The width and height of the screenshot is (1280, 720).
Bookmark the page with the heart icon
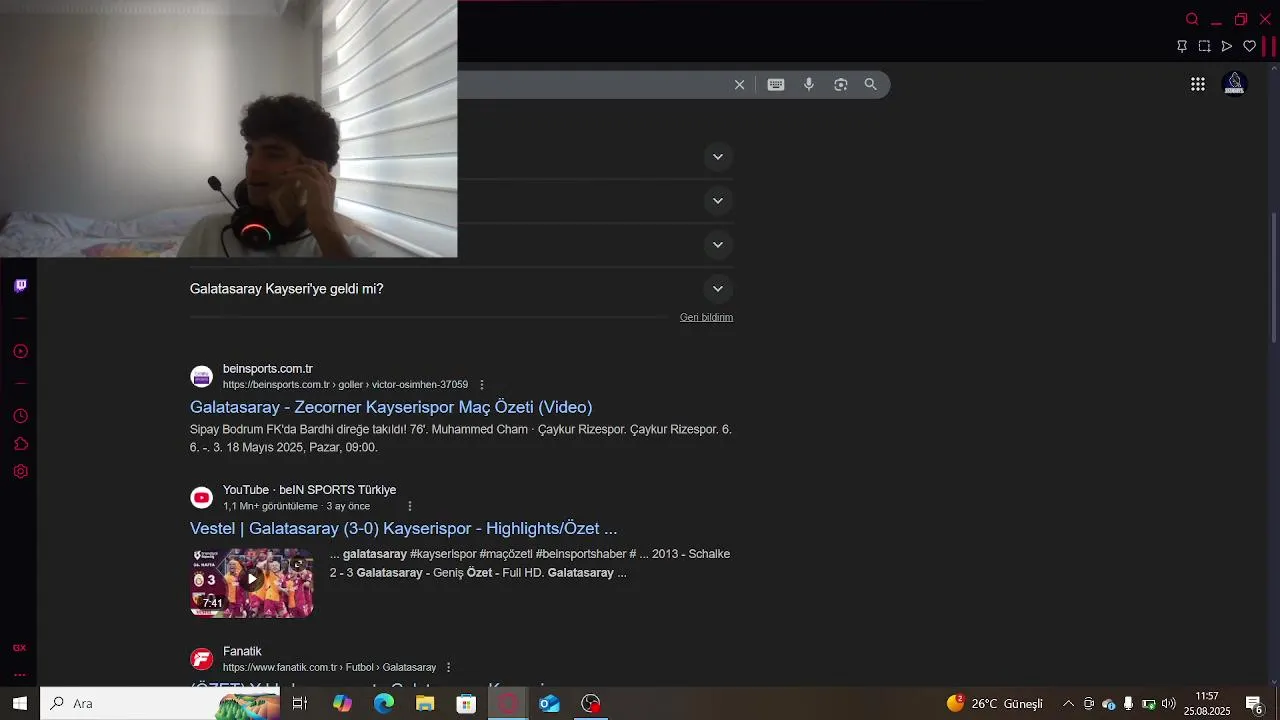click(1249, 46)
